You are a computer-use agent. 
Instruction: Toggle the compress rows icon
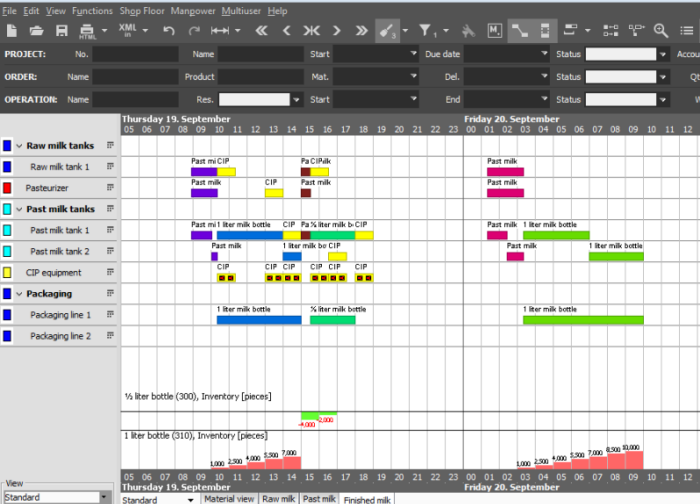(545, 31)
